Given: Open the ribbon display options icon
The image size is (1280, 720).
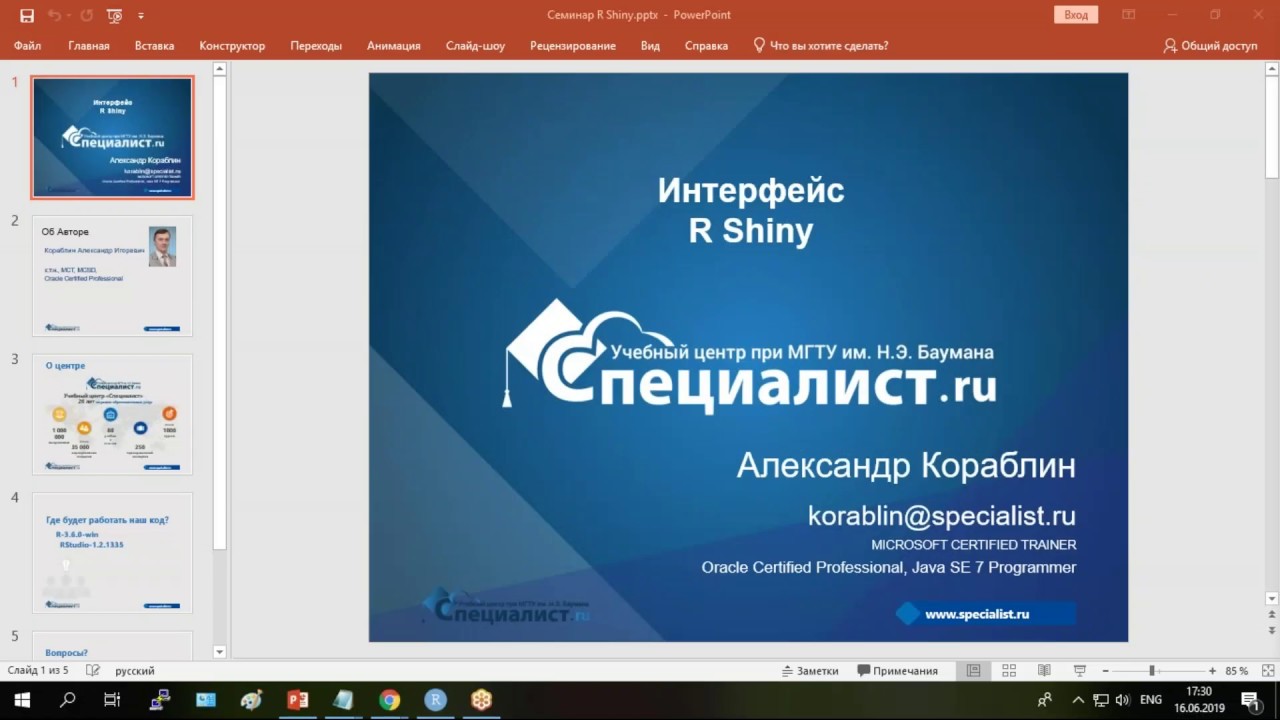Looking at the screenshot, I should point(1129,15).
